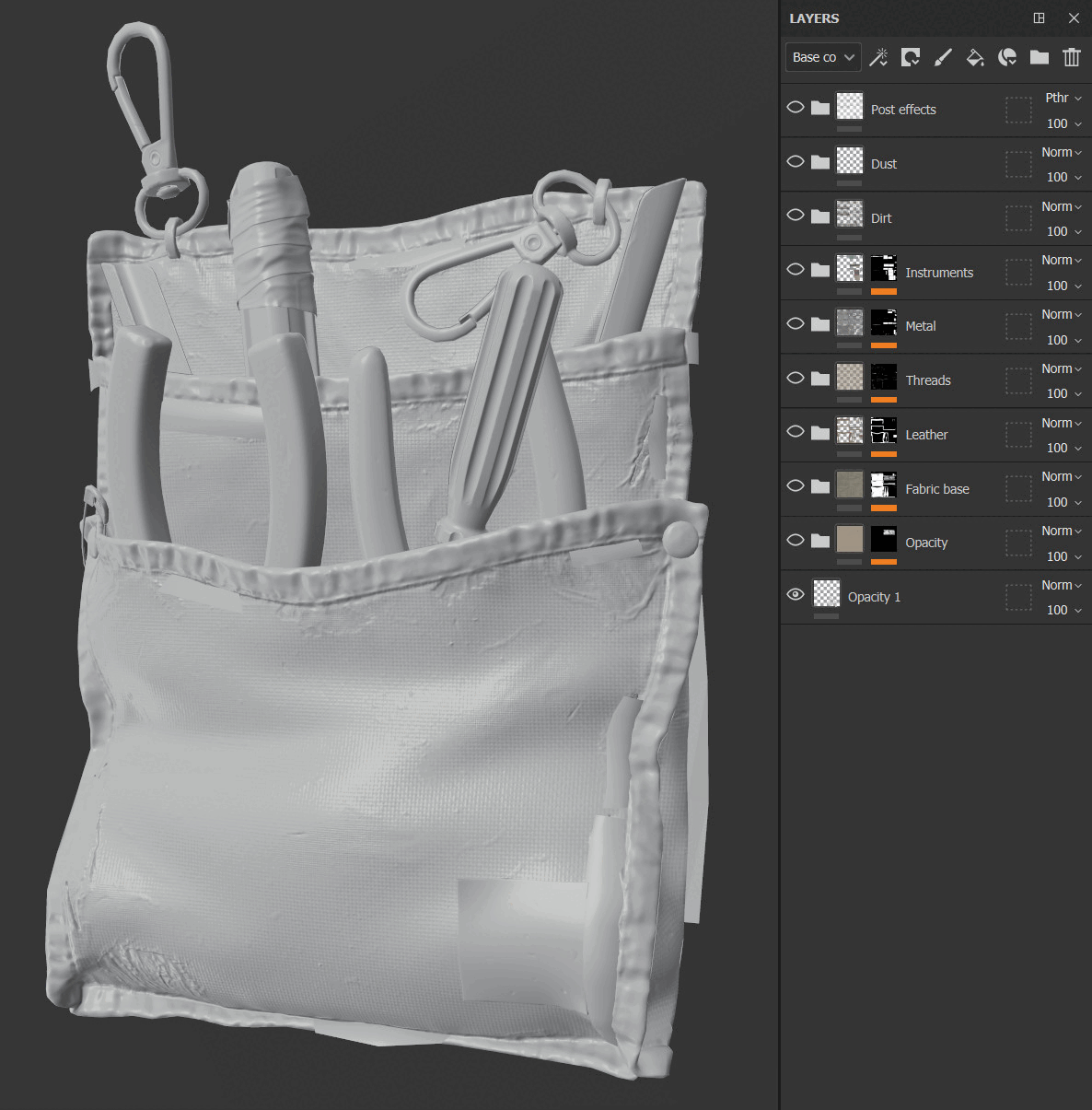Open Pthr blend mode dropdown for Post effects
Image resolution: width=1092 pixels, height=1110 pixels.
pyautogui.click(x=1063, y=98)
